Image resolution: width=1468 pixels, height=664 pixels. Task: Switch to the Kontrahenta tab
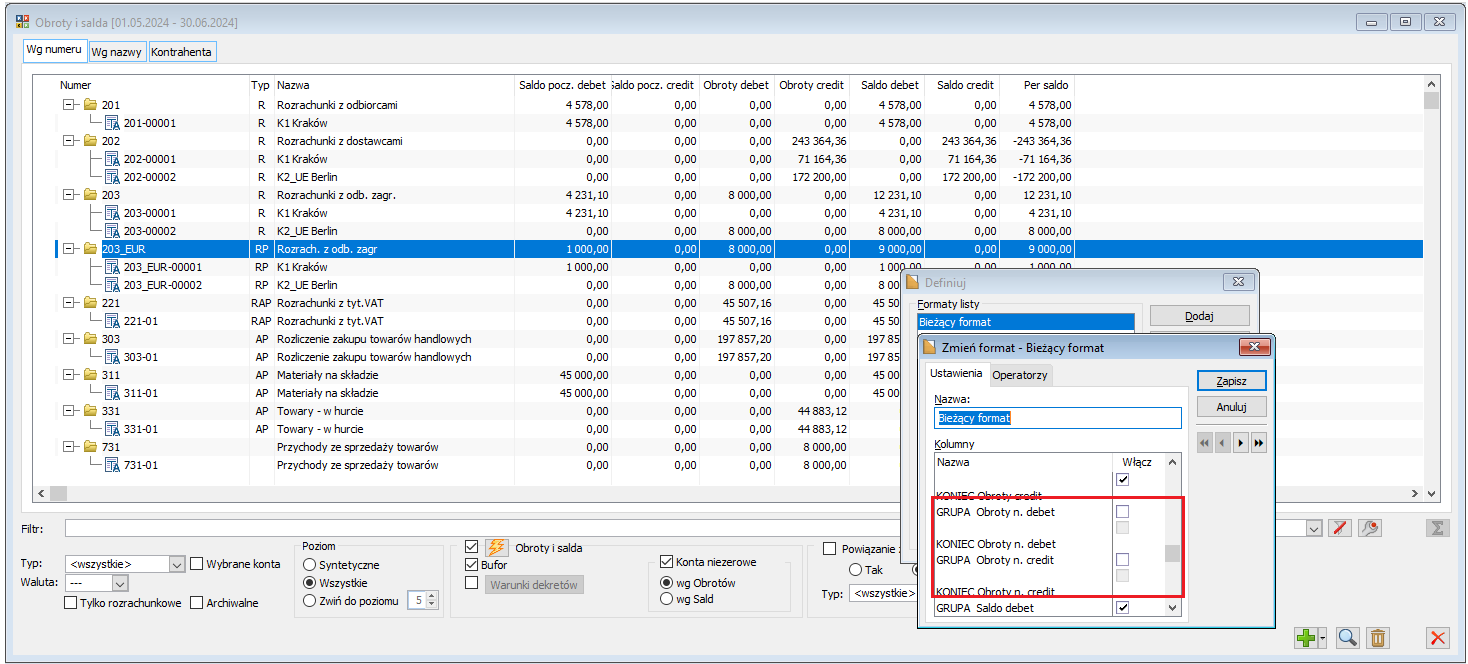182,52
